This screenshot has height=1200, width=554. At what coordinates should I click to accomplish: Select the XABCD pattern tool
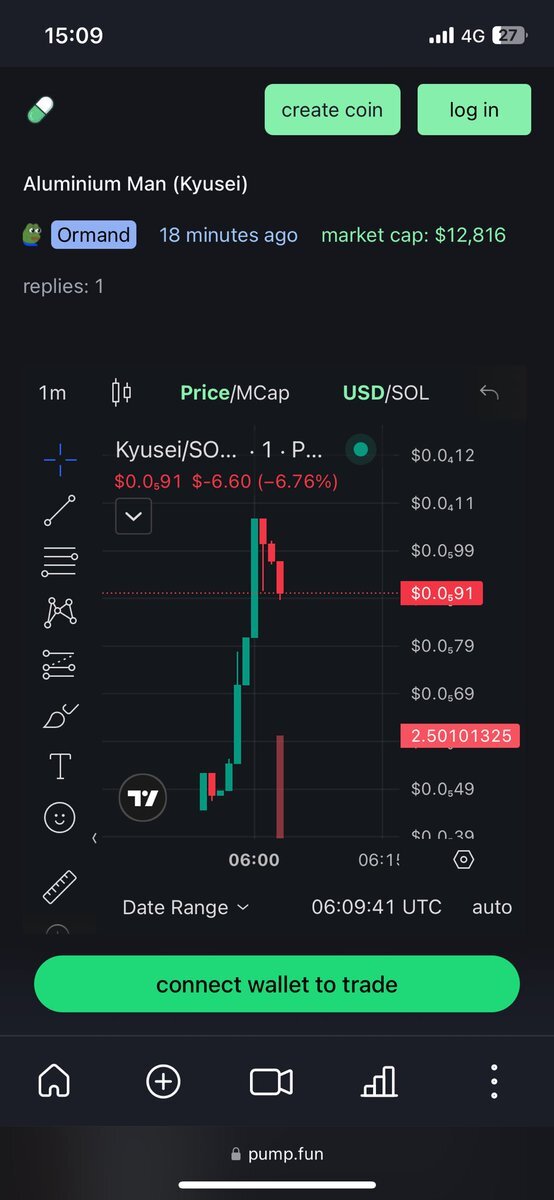point(60,612)
